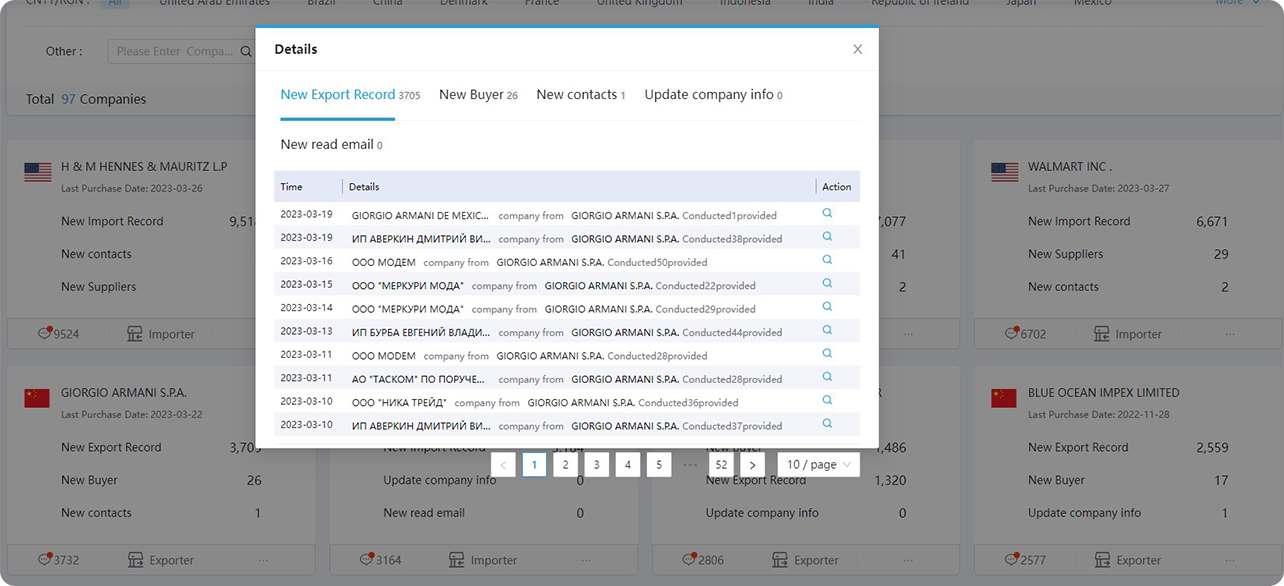The width and height of the screenshot is (1284, 586).
Task: Click 2023-03-16 ООО МОДЕМ row
Action: click(x=567, y=261)
